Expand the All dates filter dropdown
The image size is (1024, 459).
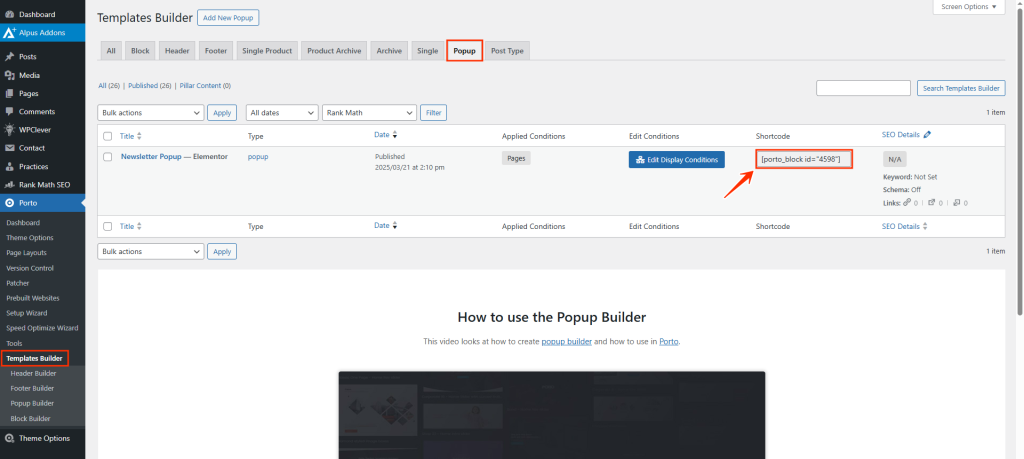coord(282,113)
